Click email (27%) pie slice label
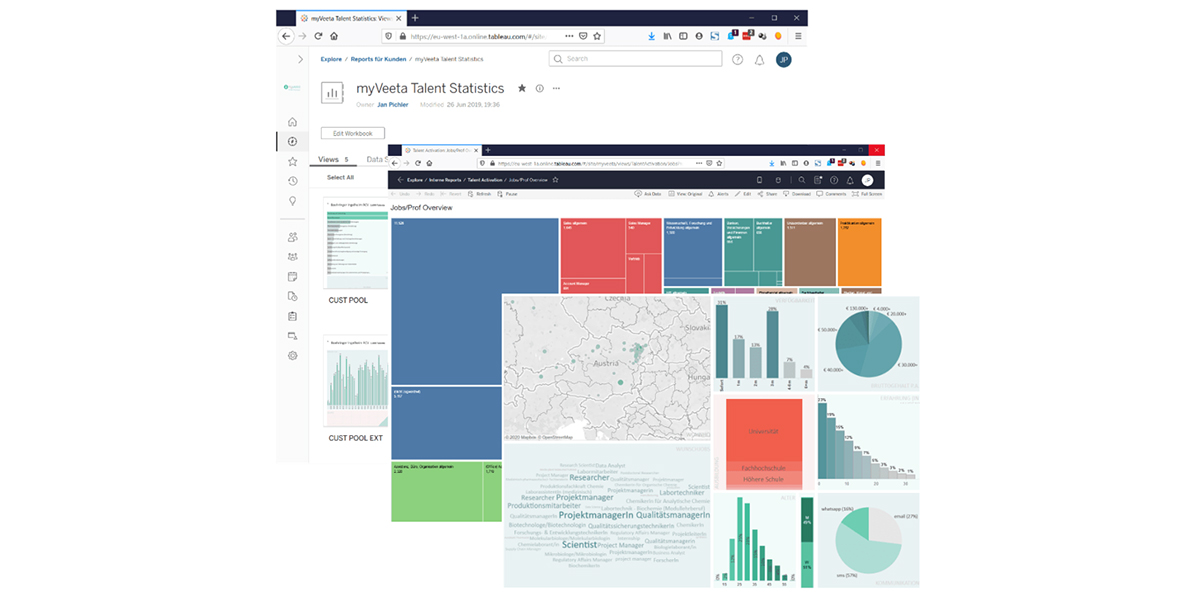This screenshot has width=1200, height=600. point(904,516)
